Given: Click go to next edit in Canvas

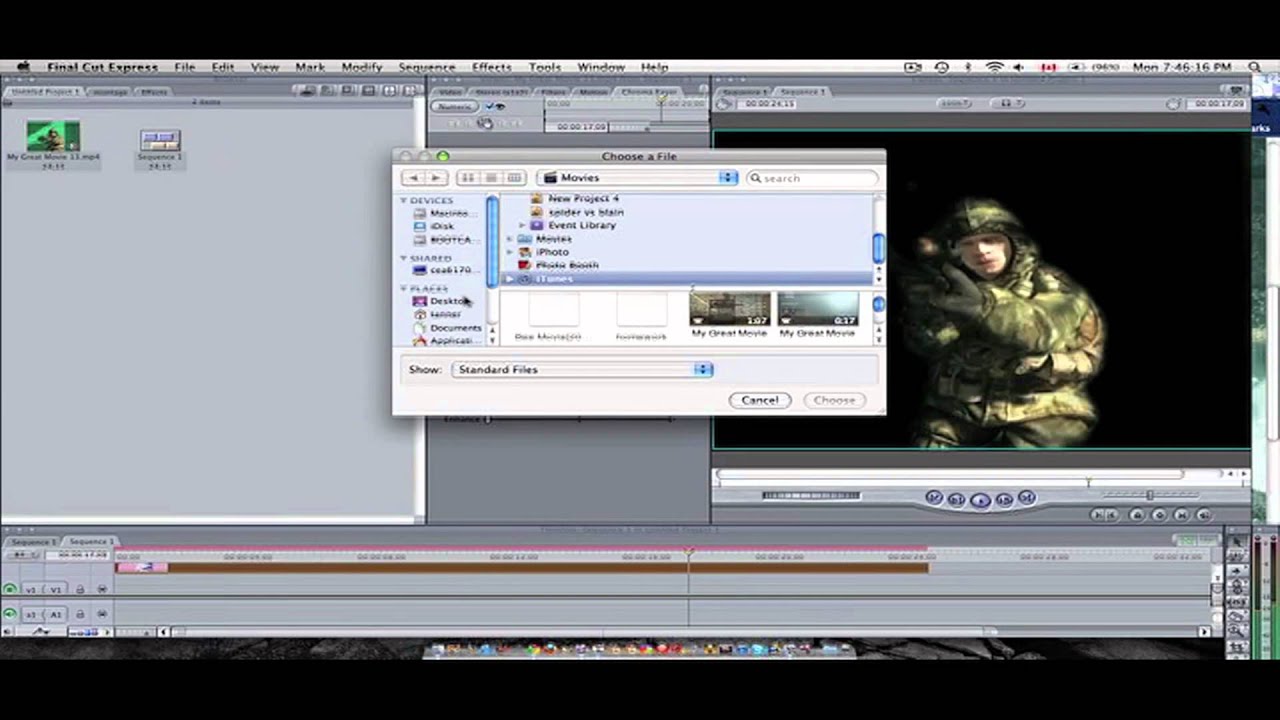Looking at the screenshot, I should click(1026, 498).
